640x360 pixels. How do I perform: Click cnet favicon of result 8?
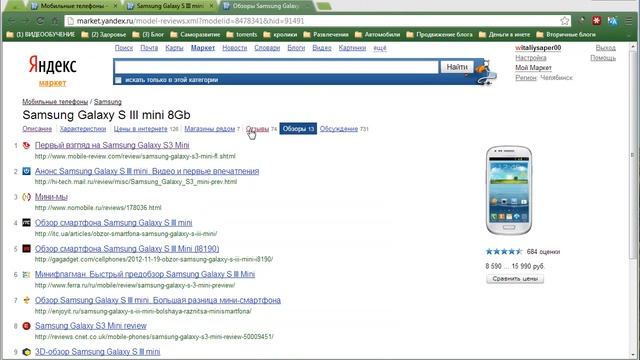(26, 326)
